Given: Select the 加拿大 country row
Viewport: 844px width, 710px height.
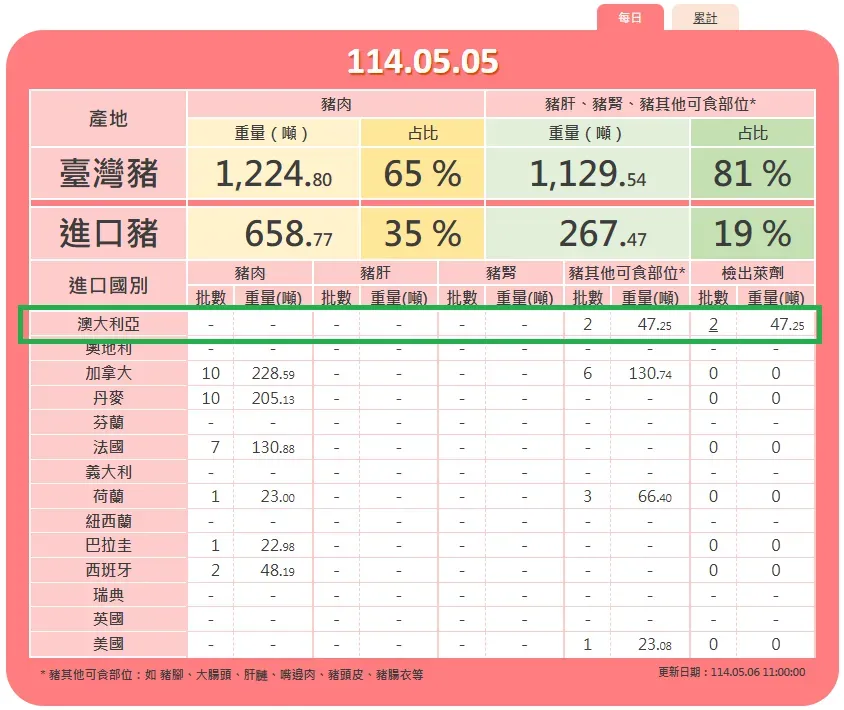Looking at the screenshot, I should [422, 373].
